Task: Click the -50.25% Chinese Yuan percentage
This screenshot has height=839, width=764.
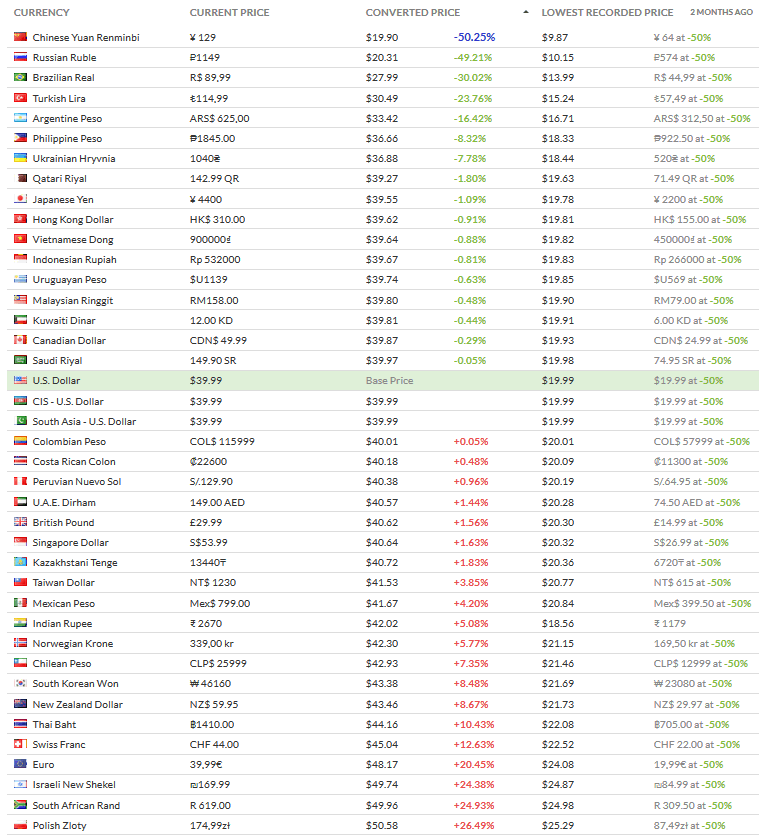Action: coord(474,37)
